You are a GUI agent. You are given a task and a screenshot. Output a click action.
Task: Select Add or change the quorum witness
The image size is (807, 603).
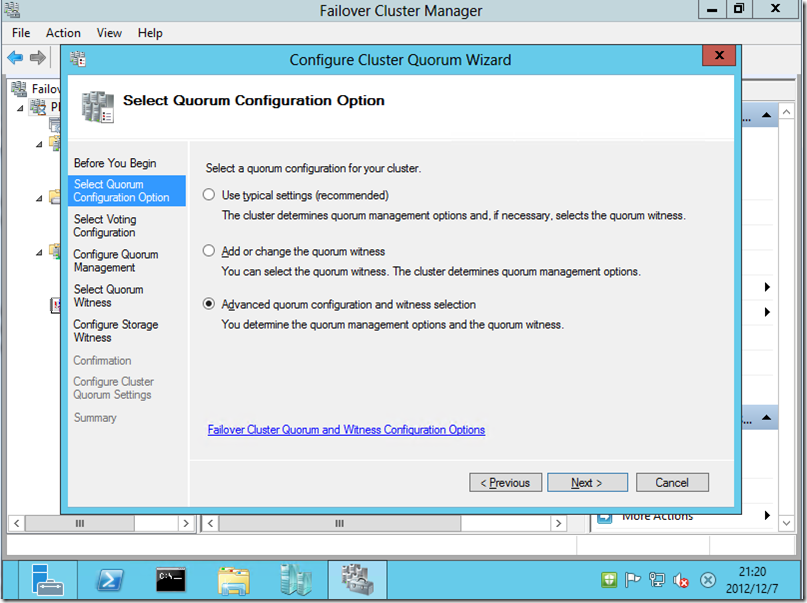tap(208, 251)
